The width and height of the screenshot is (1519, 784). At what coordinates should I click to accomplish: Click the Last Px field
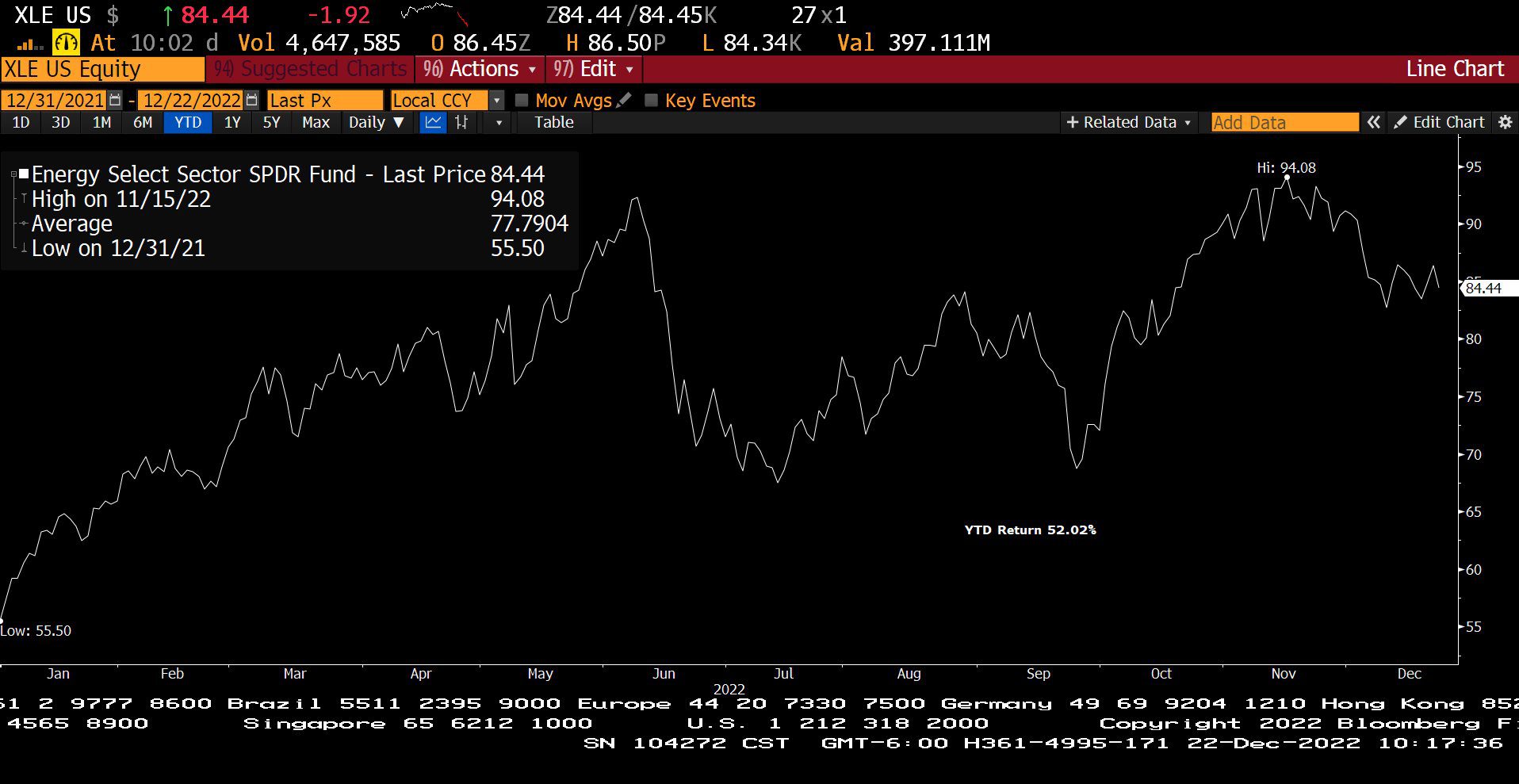tap(325, 101)
